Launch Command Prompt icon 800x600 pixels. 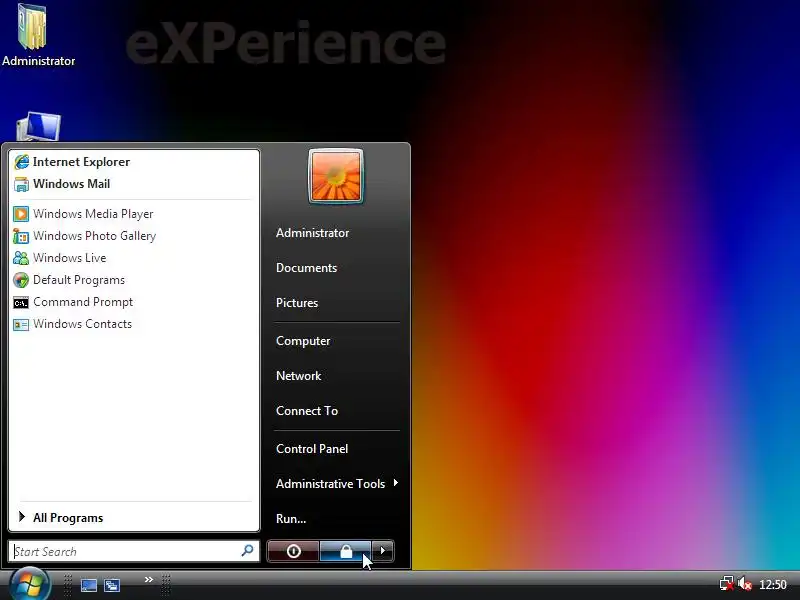click(21, 303)
